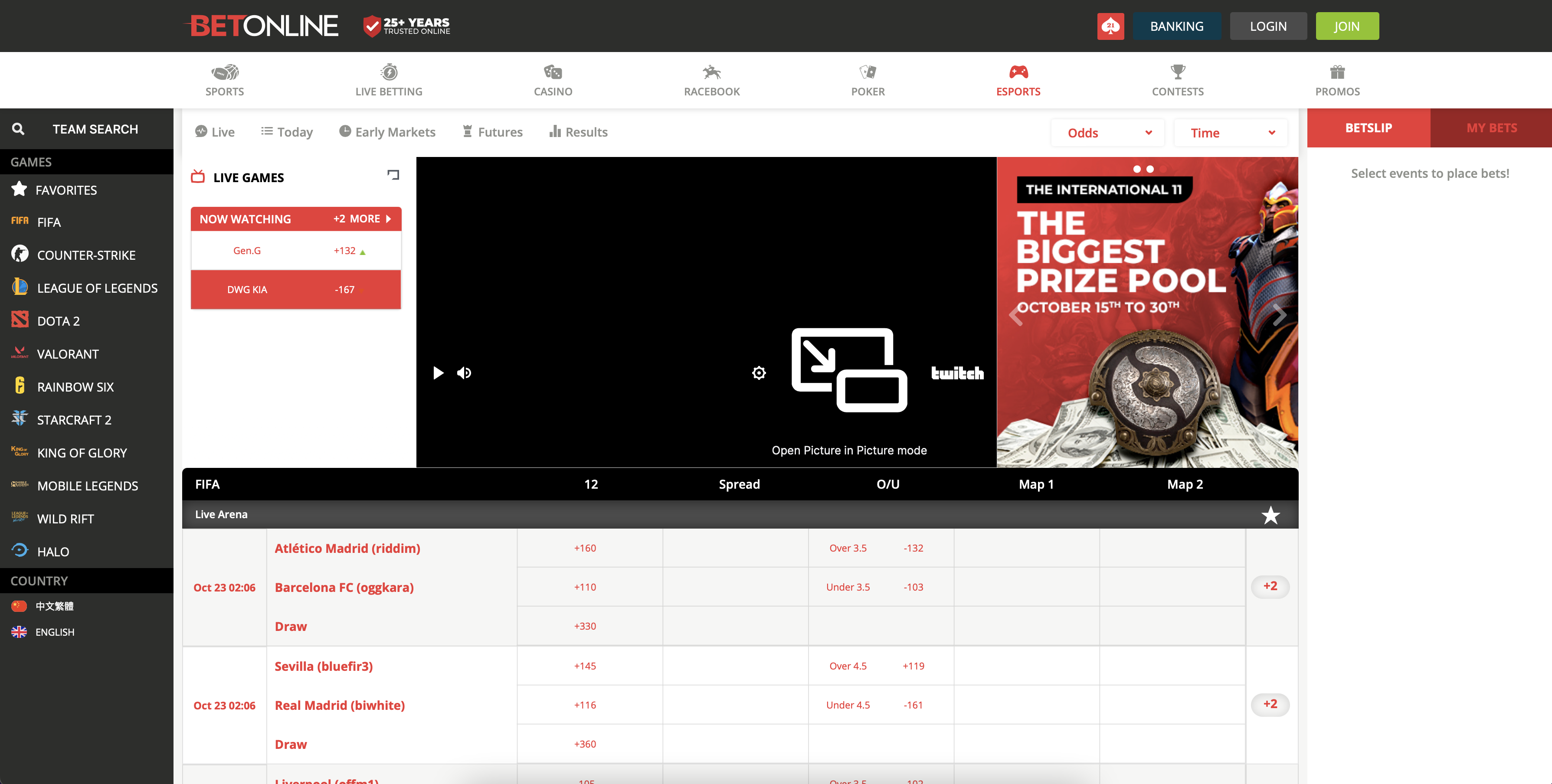Expand +2 markets for Atlético vs Barcelona
Image resolution: width=1552 pixels, height=784 pixels.
[x=1270, y=587]
